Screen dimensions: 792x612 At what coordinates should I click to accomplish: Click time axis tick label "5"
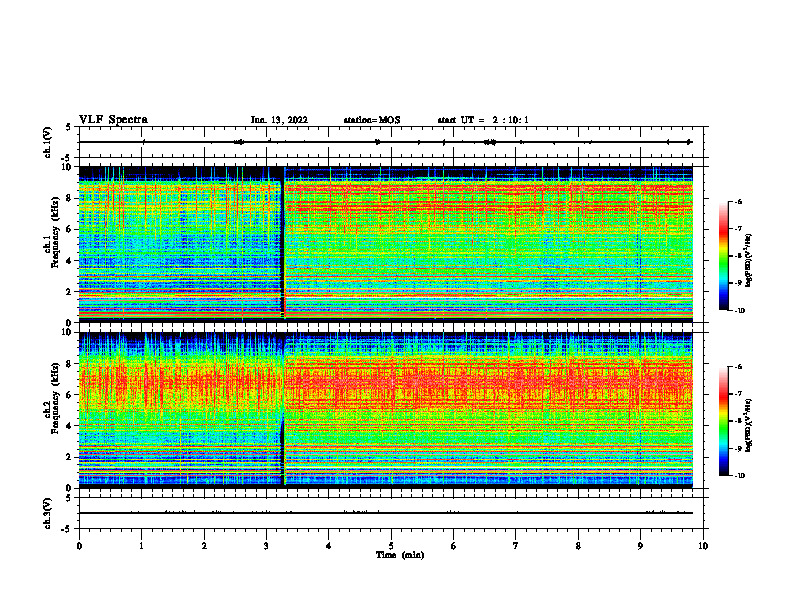391,546
